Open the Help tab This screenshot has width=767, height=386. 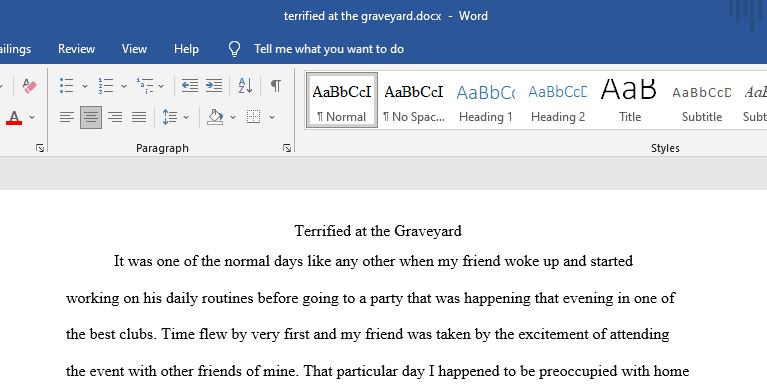click(186, 49)
